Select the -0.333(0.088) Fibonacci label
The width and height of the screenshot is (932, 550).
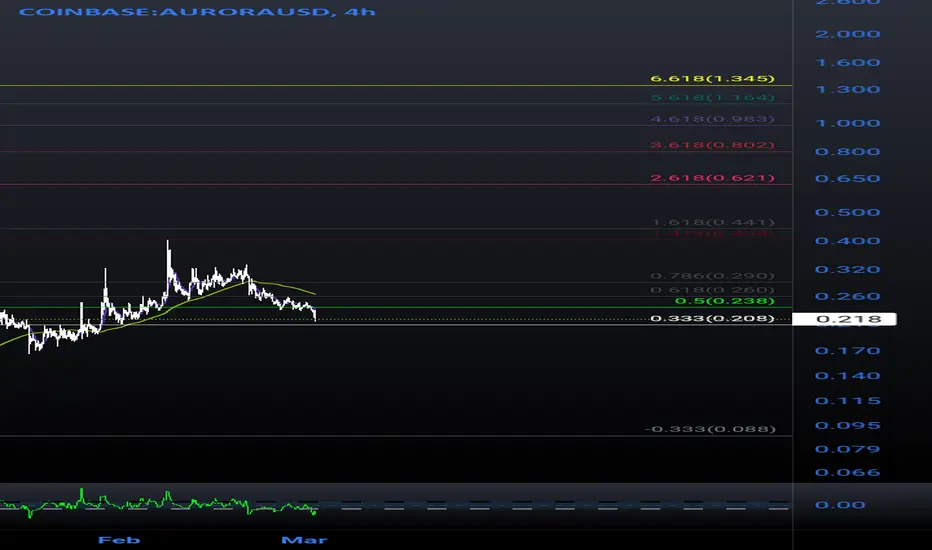(x=710, y=429)
